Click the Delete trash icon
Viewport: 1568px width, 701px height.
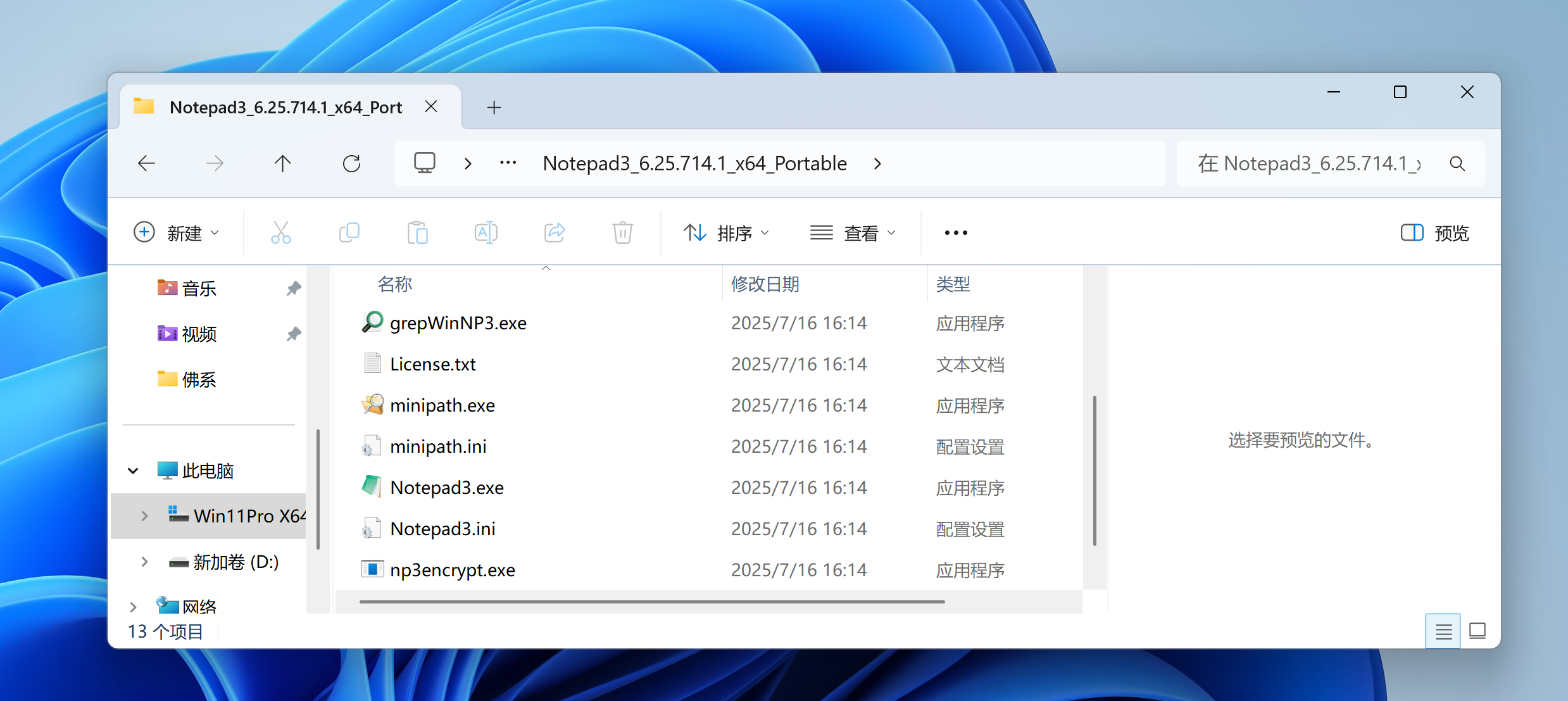[622, 232]
